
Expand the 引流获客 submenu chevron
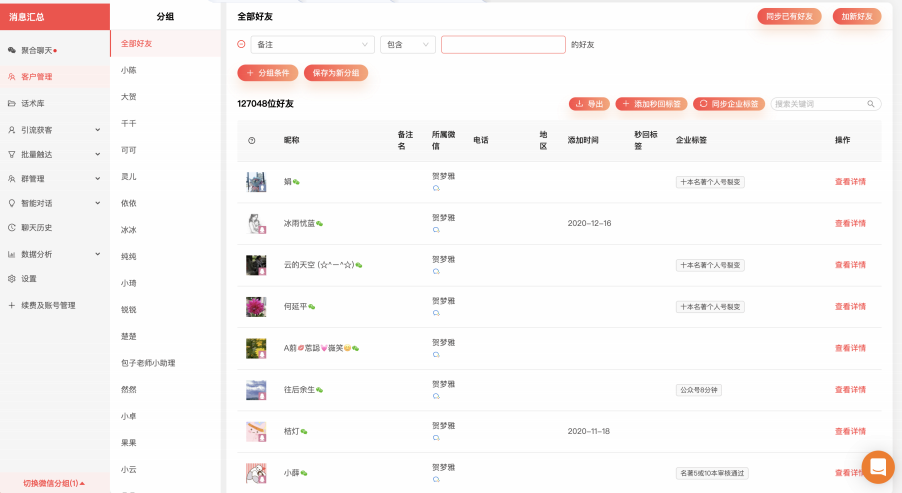pos(98,130)
